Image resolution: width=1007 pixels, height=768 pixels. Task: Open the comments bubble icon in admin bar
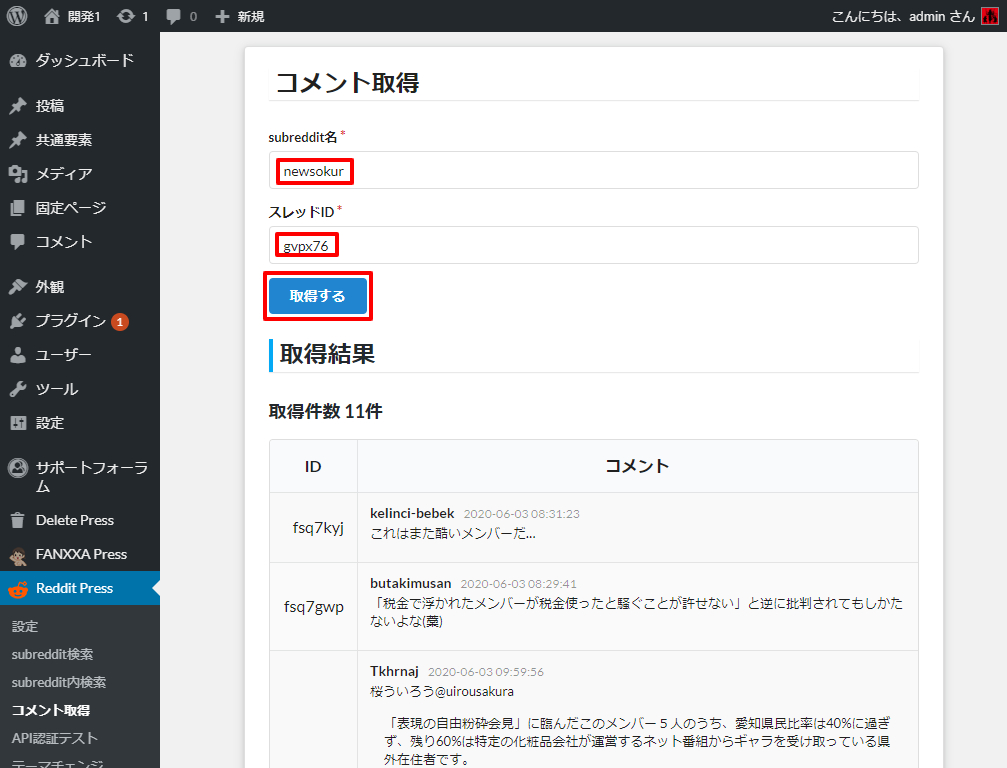pyautogui.click(x=173, y=16)
